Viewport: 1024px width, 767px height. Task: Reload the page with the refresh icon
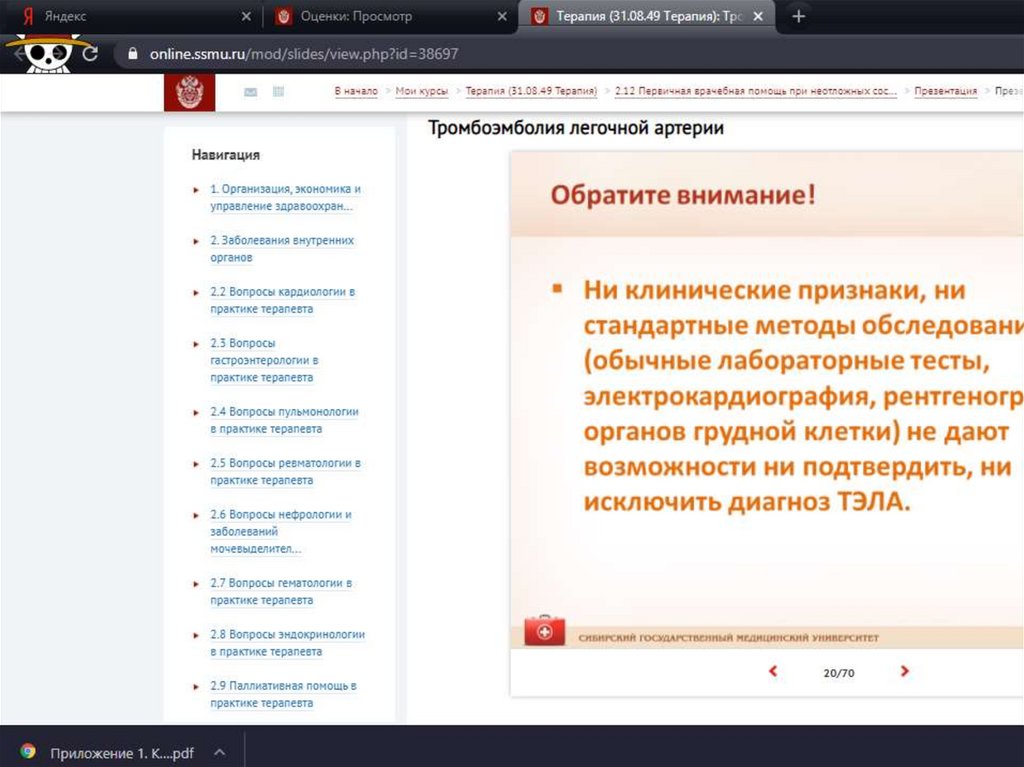pyautogui.click(x=90, y=54)
